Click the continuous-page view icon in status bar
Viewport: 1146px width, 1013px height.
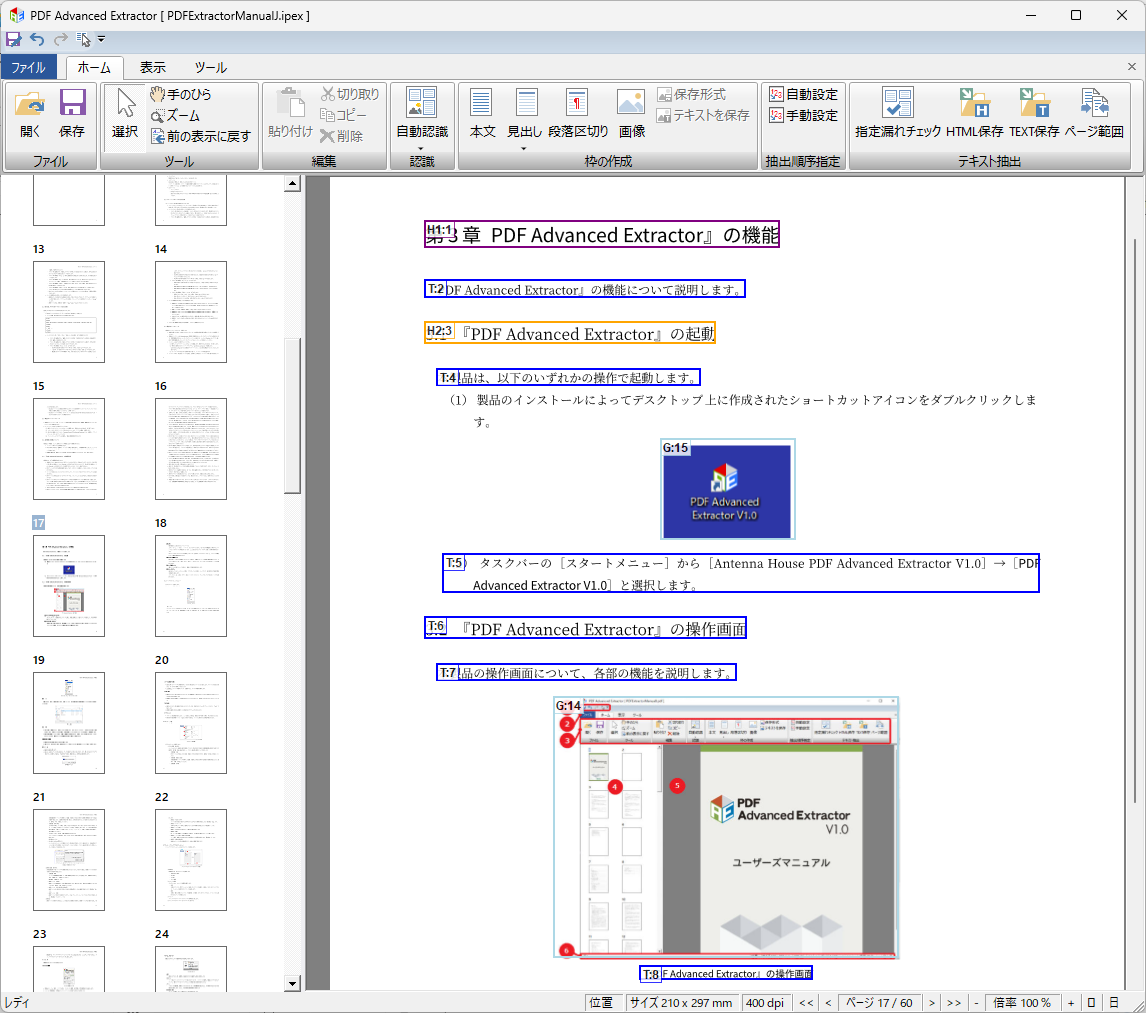pos(1114,1003)
